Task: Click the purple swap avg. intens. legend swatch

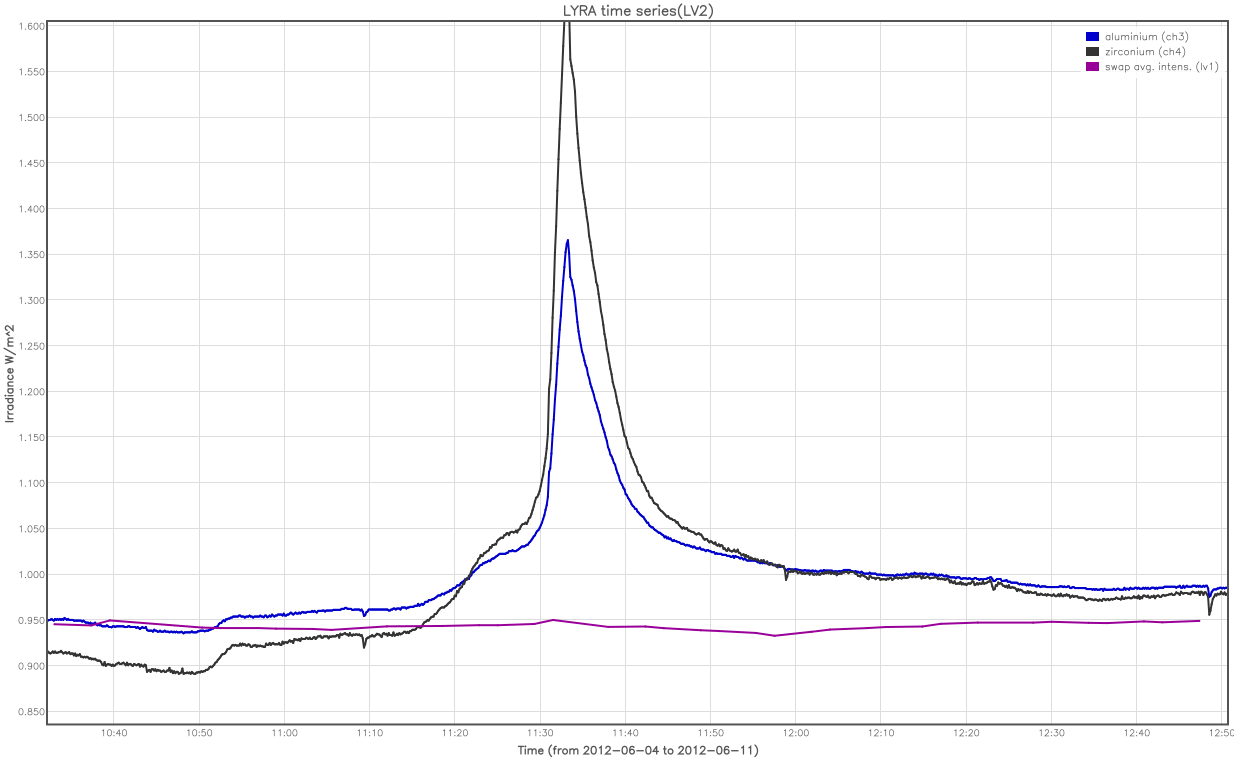Action: point(1092,67)
